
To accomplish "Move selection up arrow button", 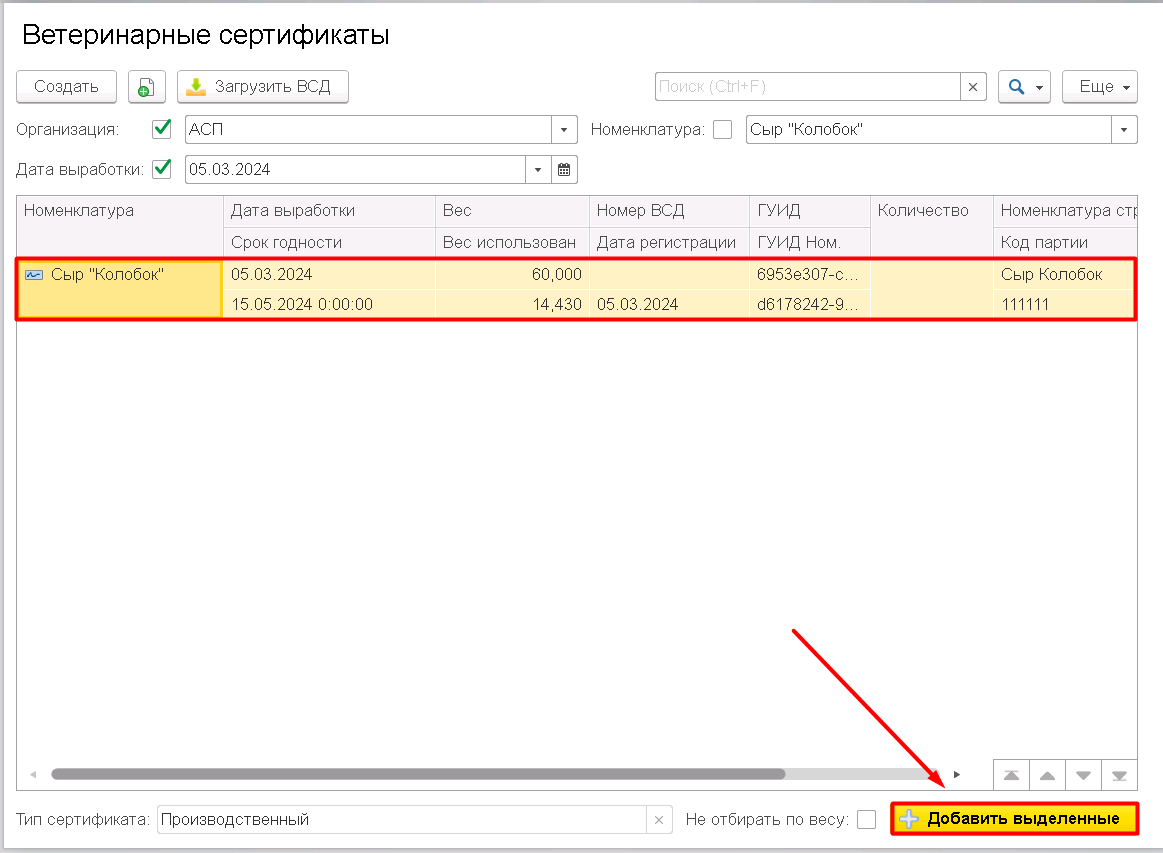I will click(1047, 775).
